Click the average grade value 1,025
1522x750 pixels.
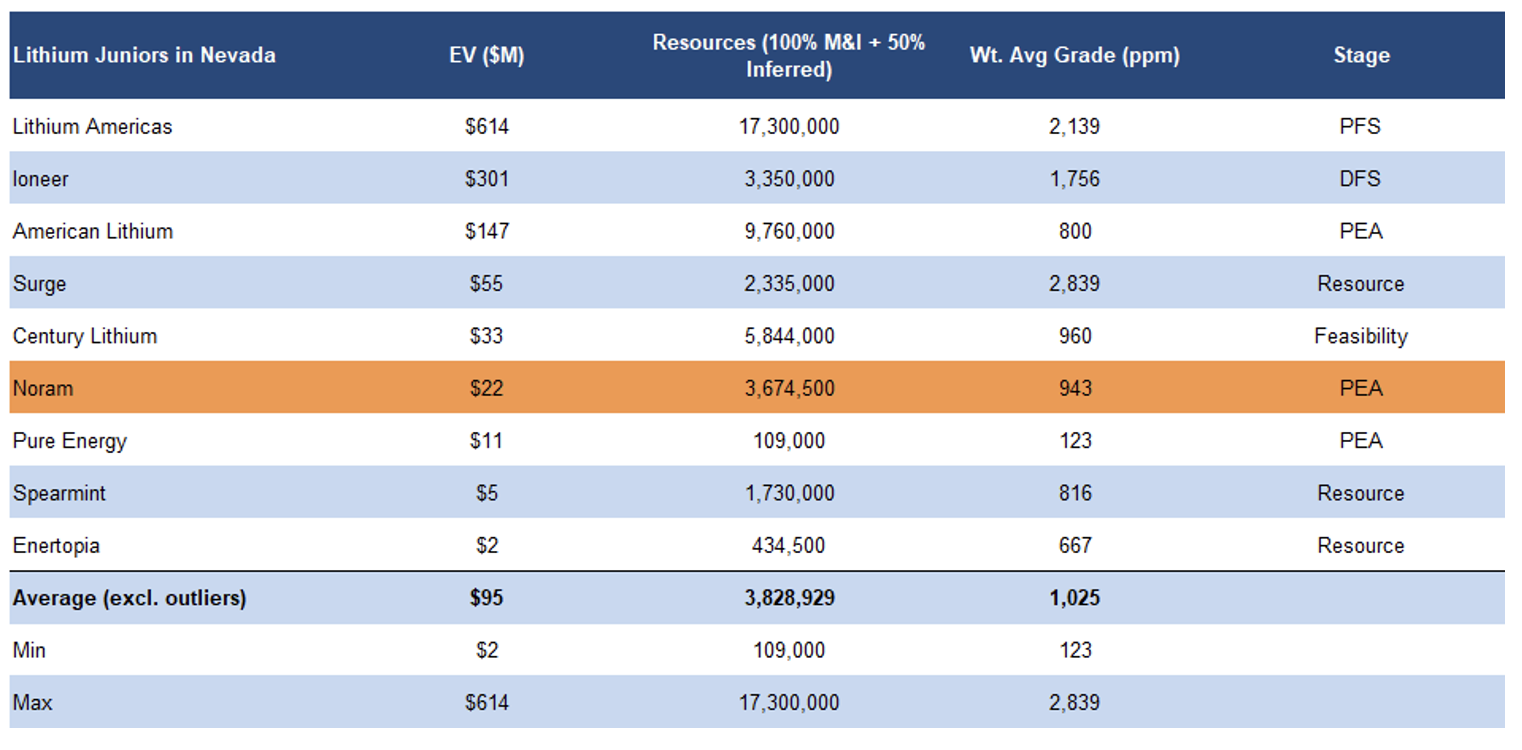1075,598
